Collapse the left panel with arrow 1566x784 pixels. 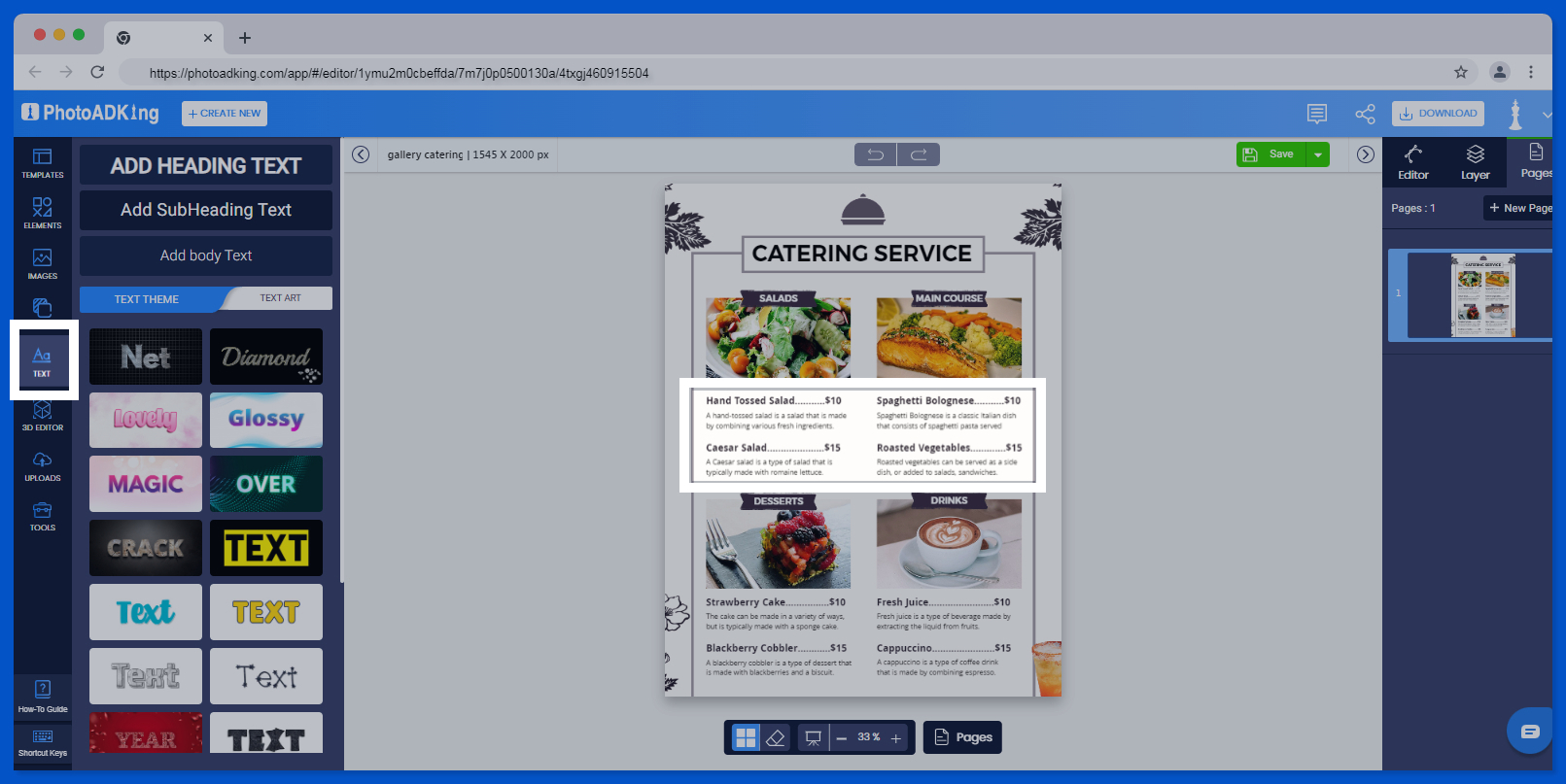[361, 154]
